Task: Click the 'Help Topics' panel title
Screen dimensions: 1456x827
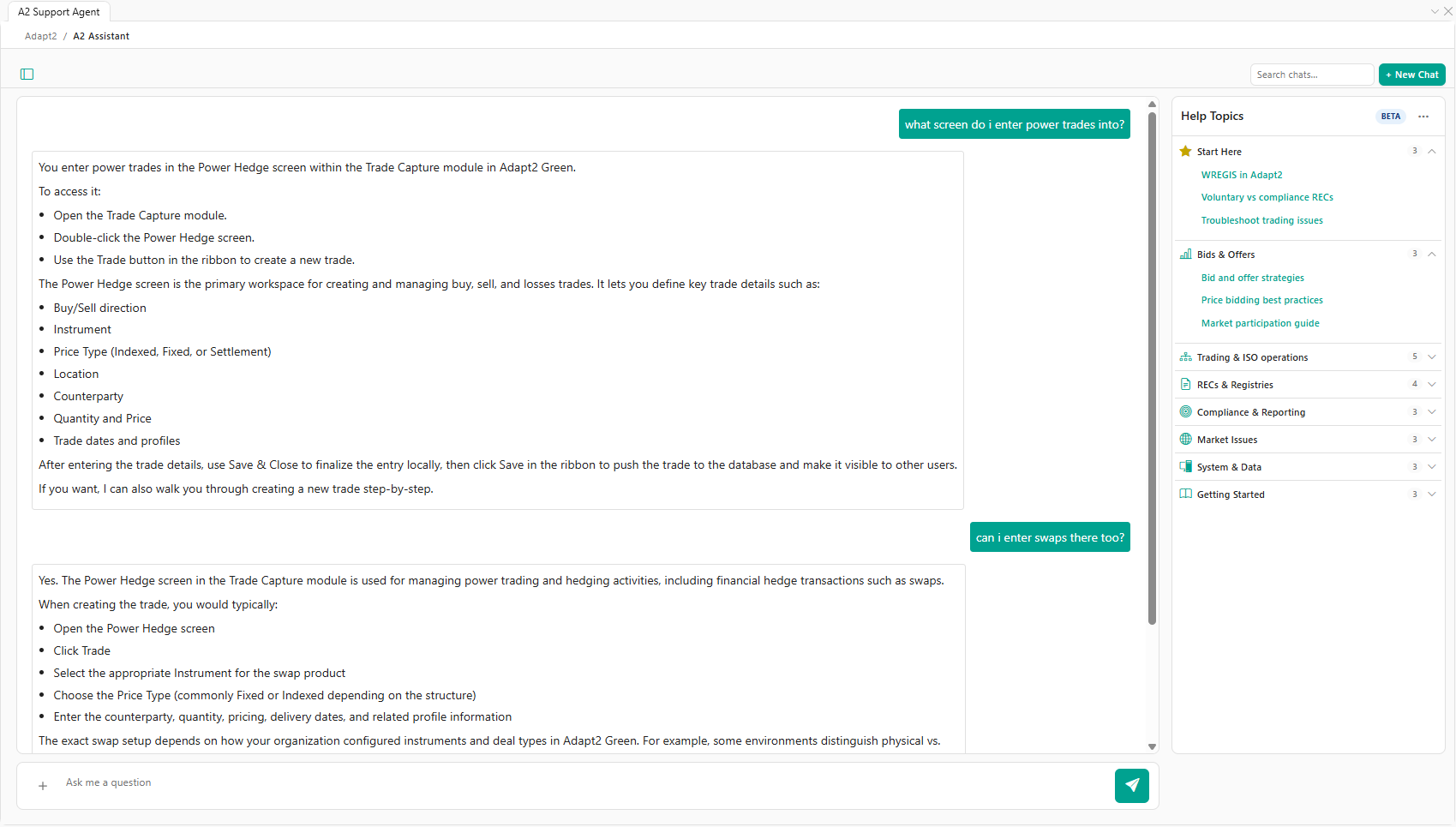Action: click(x=1212, y=117)
